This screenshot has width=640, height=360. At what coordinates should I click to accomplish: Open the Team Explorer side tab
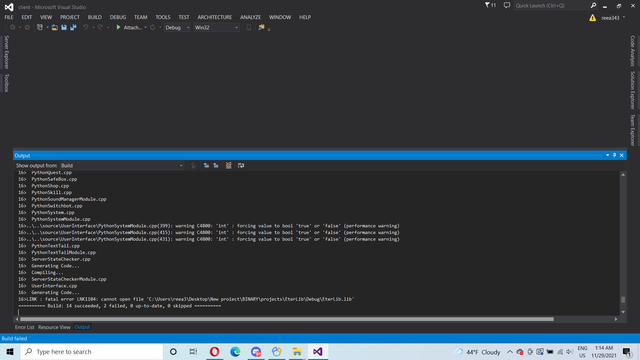(x=633, y=130)
